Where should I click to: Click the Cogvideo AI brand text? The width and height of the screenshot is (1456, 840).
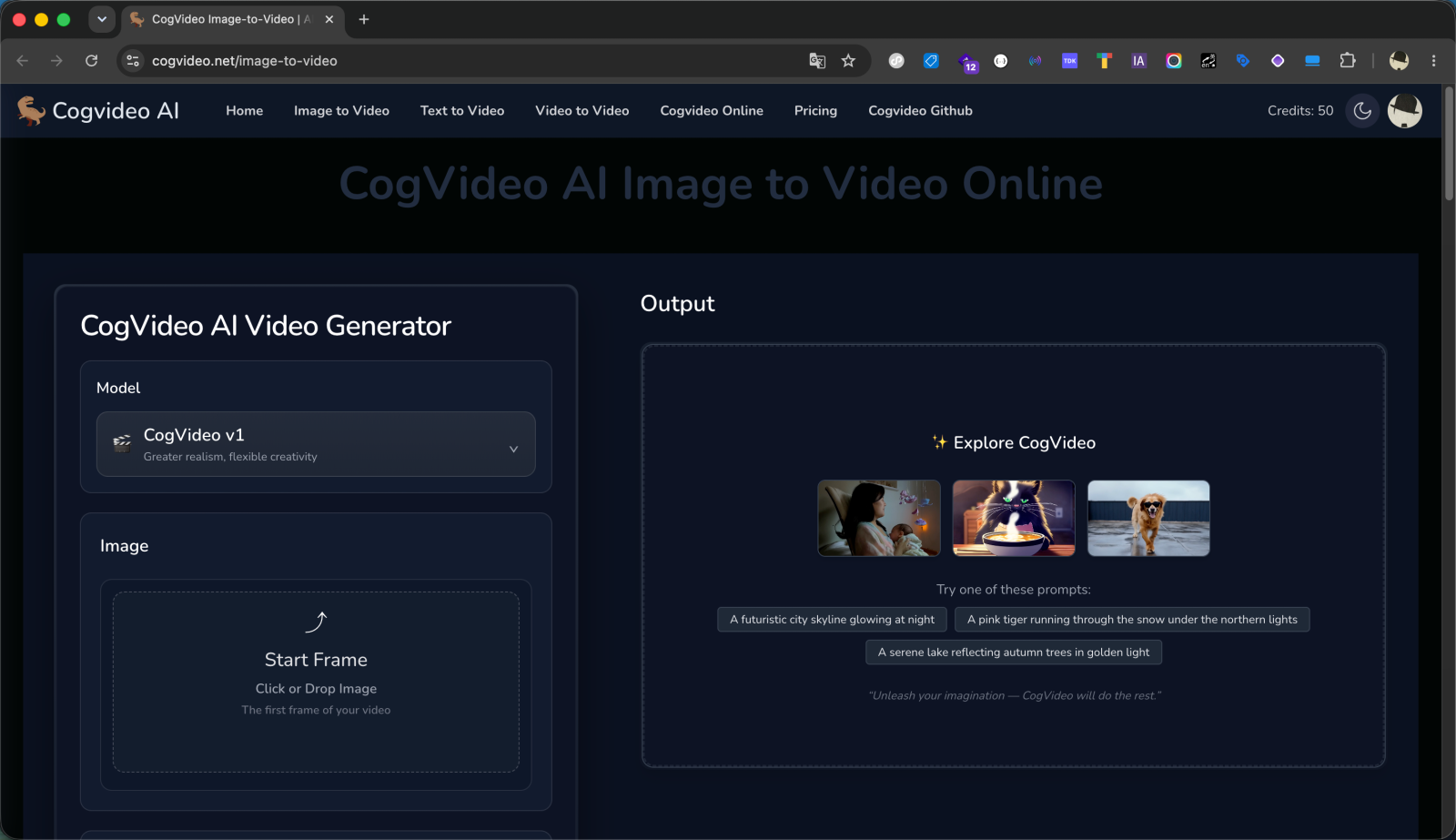[116, 111]
